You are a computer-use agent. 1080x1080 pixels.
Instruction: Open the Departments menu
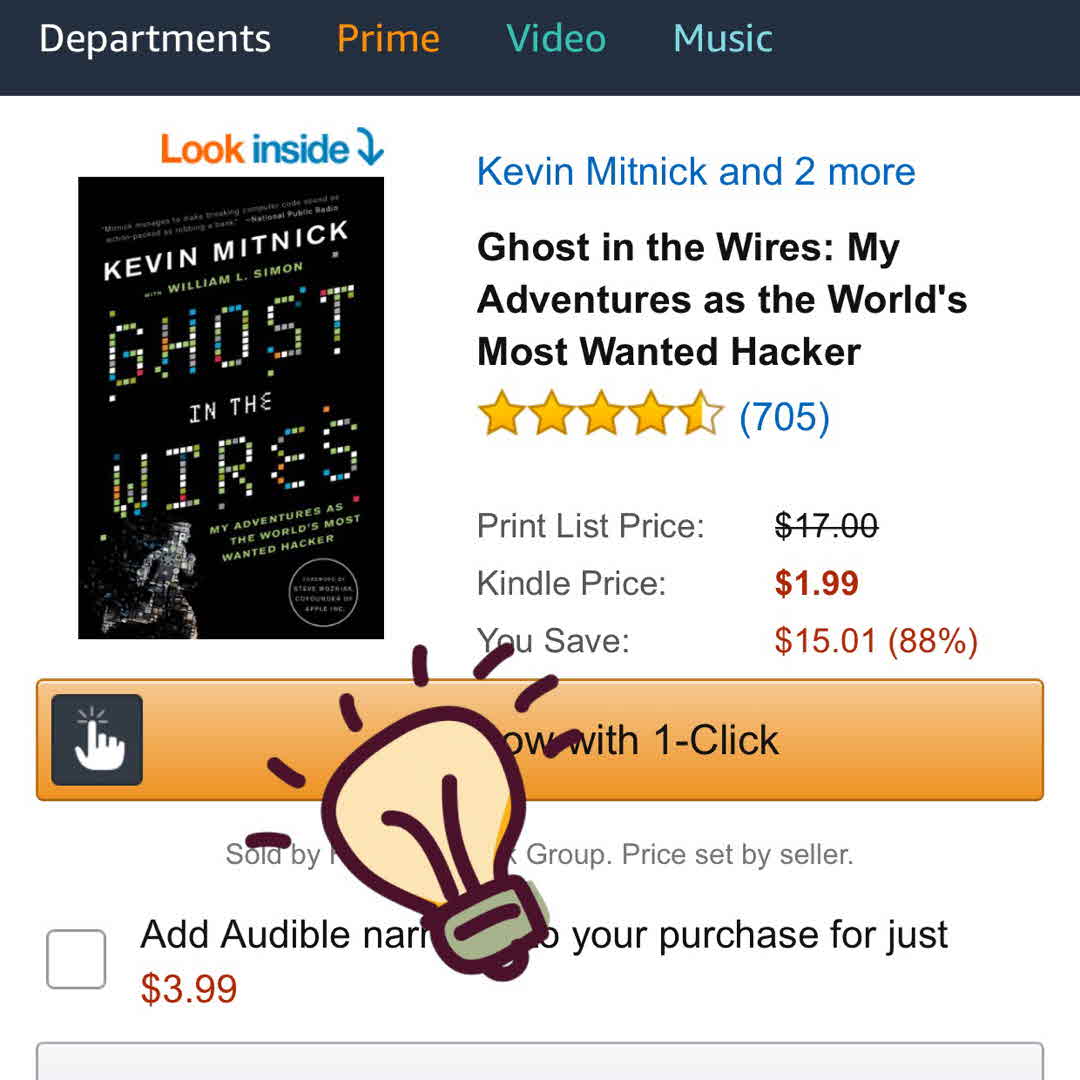155,39
